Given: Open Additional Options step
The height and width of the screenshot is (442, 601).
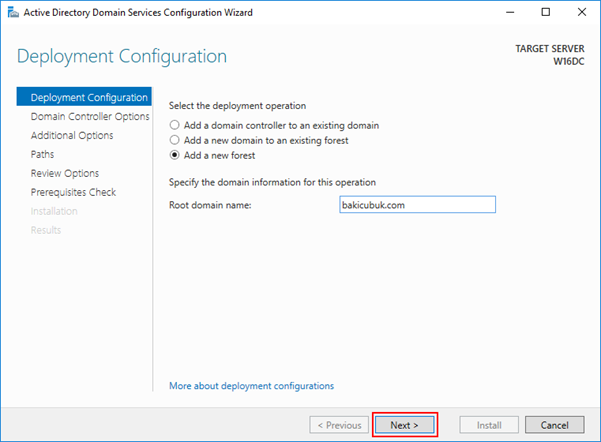Looking at the screenshot, I should [72, 135].
